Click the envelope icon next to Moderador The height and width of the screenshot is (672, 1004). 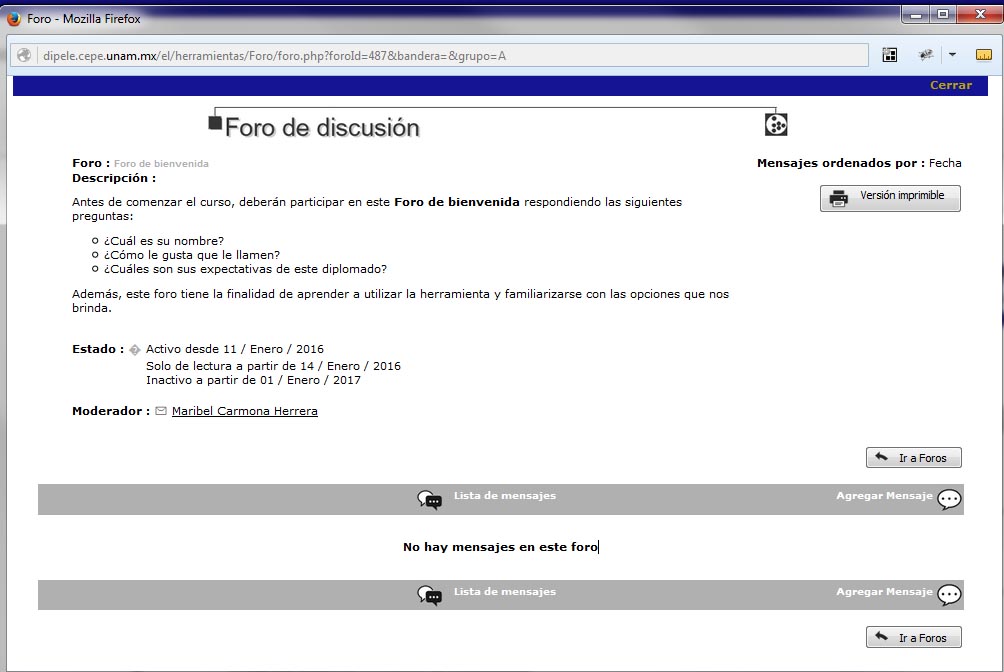point(161,411)
